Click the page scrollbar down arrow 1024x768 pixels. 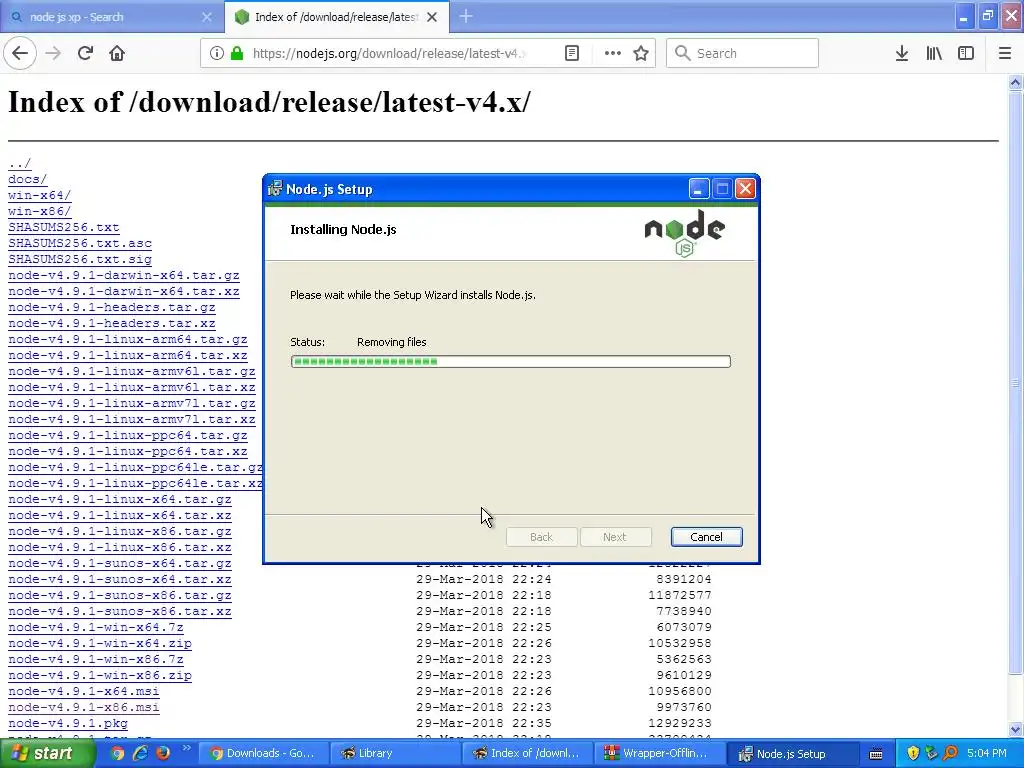coord(1015,729)
